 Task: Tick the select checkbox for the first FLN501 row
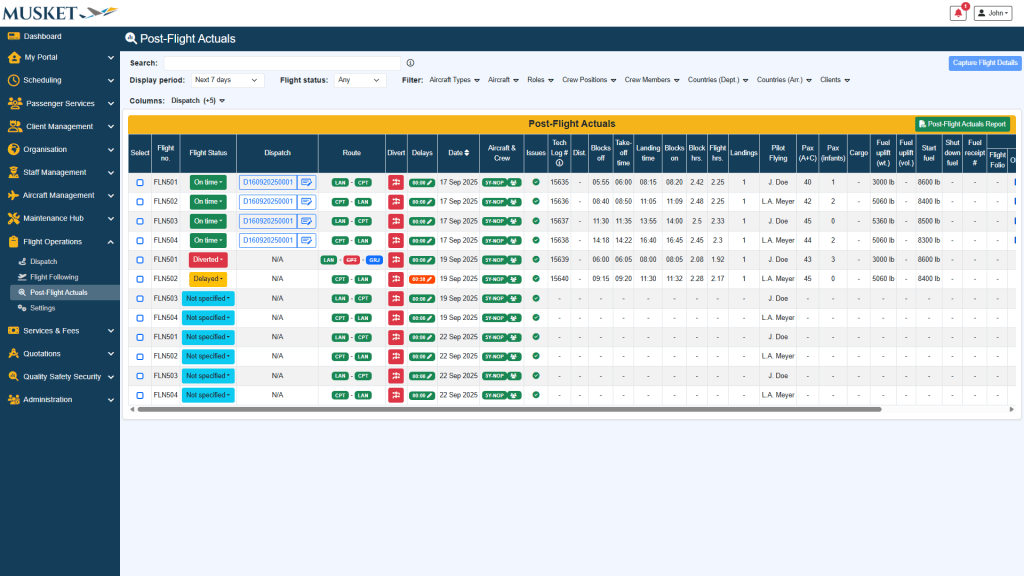point(140,183)
